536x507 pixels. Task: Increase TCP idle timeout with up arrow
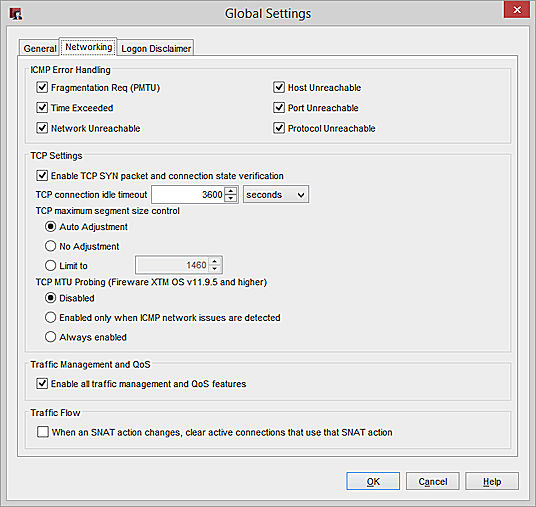click(x=231, y=191)
